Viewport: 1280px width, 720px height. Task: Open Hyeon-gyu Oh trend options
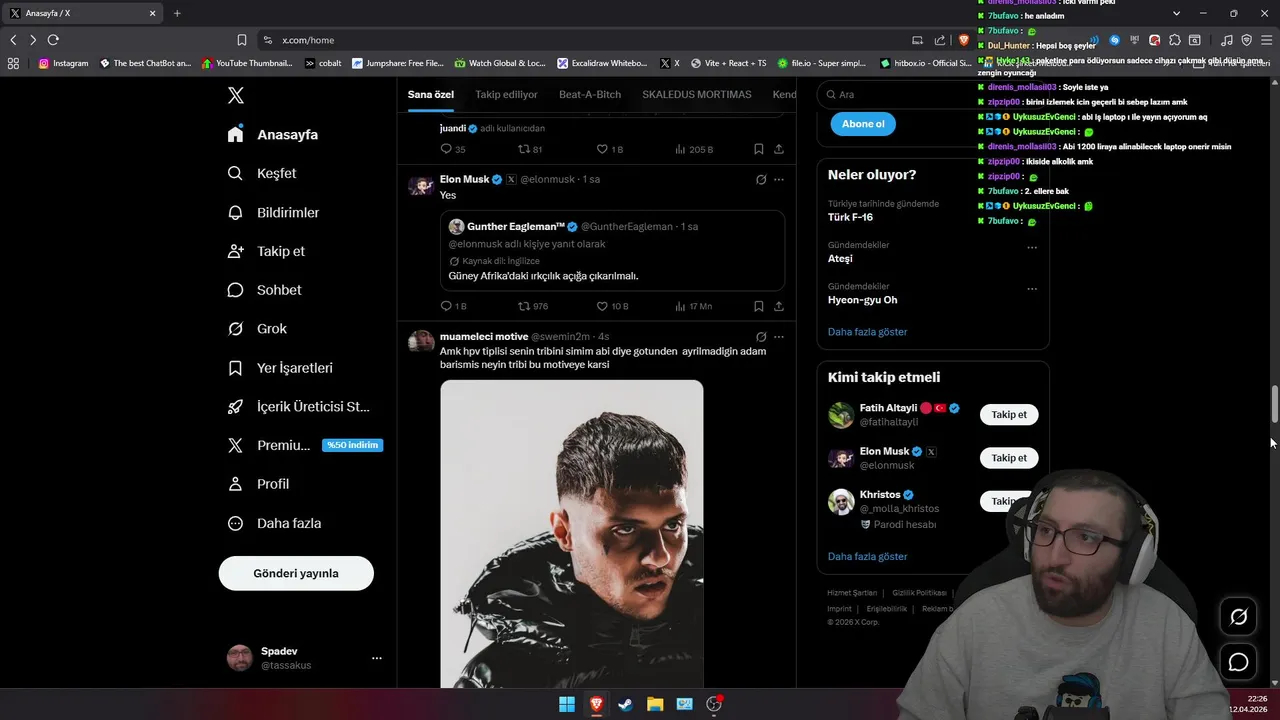(1032, 289)
